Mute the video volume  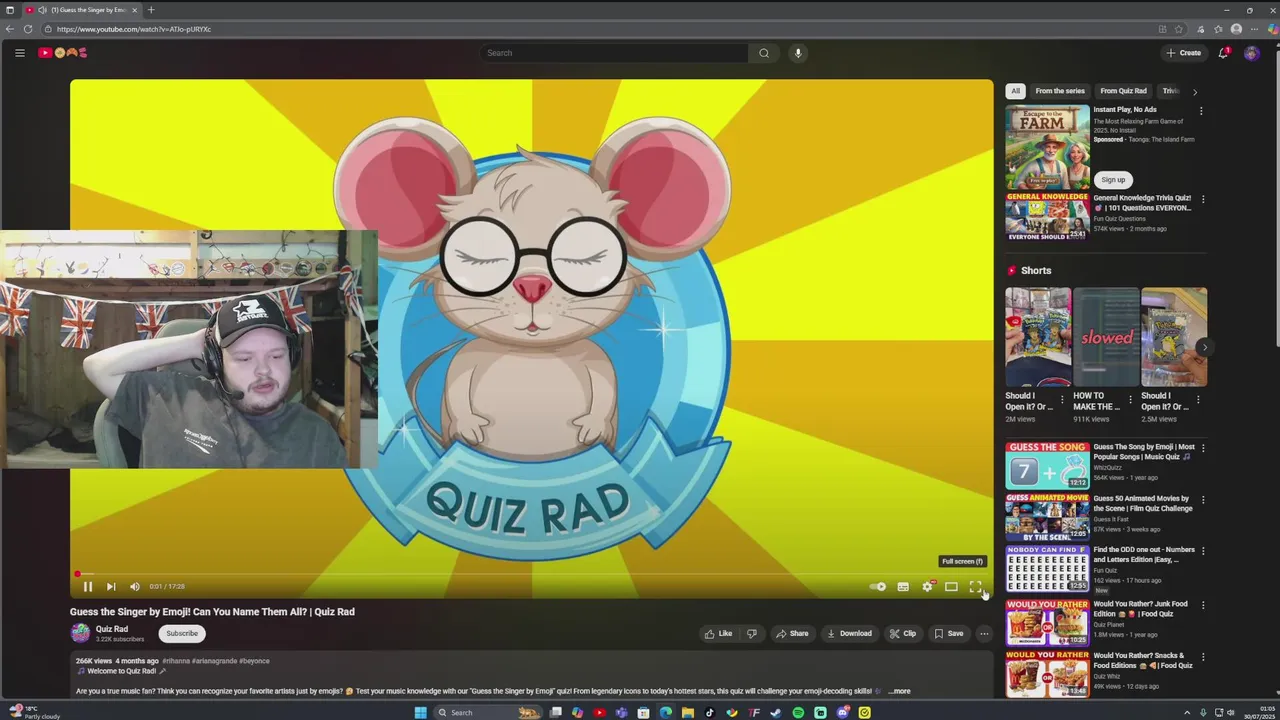pyautogui.click(x=135, y=587)
